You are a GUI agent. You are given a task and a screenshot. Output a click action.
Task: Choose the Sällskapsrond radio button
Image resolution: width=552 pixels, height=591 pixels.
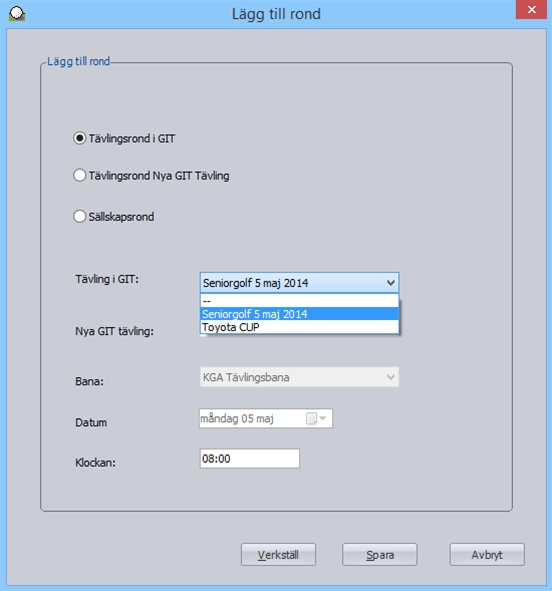coord(80,216)
